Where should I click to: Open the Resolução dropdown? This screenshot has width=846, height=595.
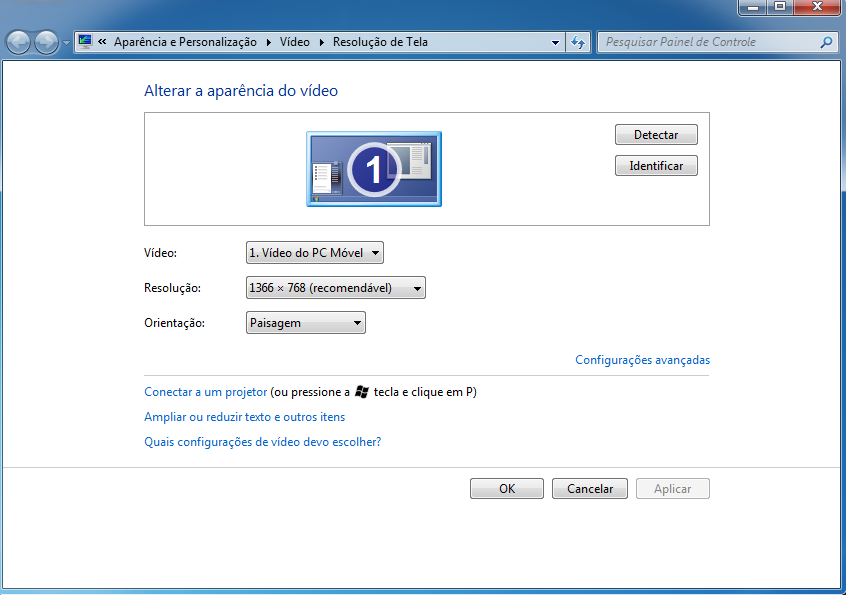pos(336,288)
